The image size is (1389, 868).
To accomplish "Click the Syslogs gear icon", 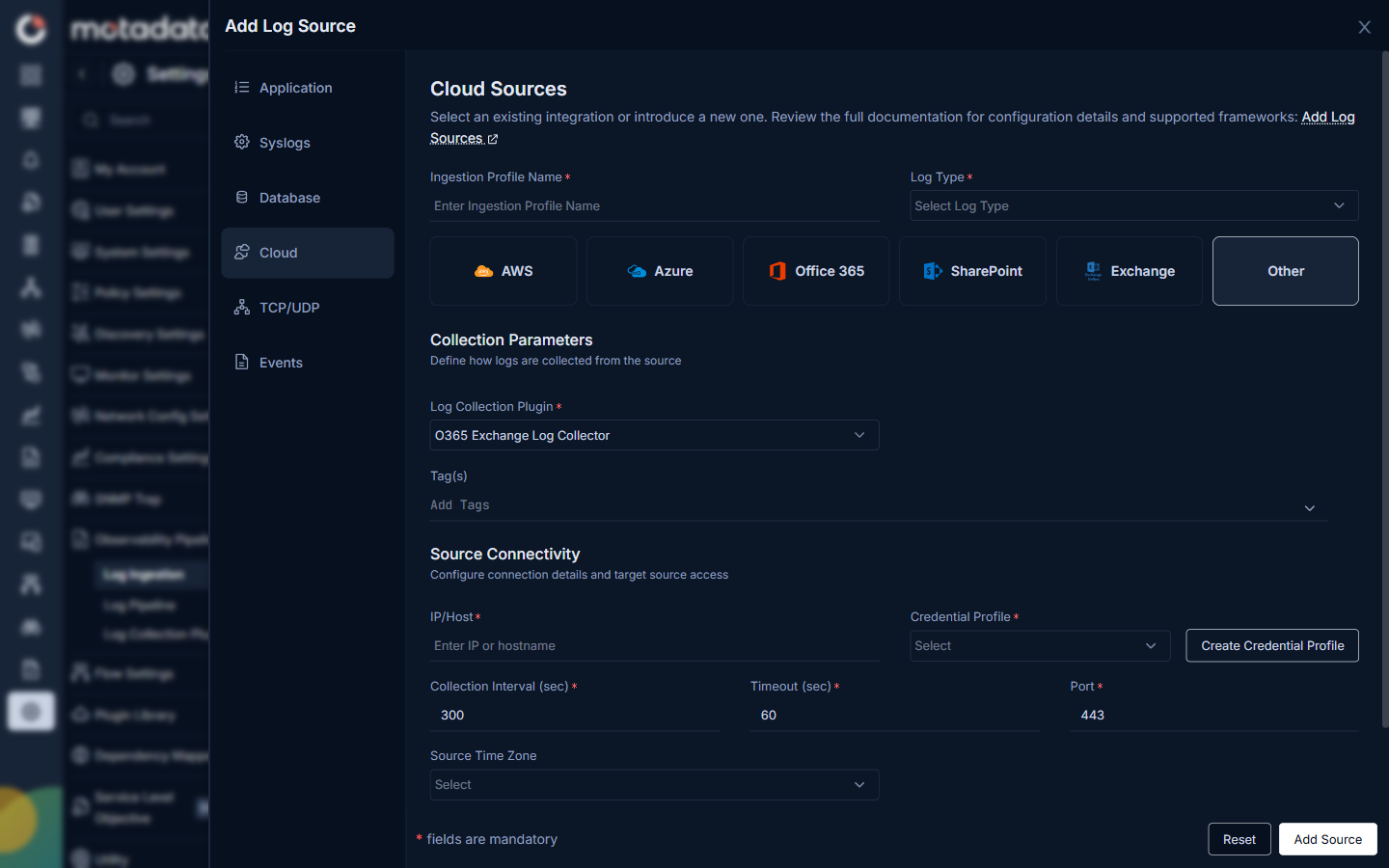I will coord(242,142).
